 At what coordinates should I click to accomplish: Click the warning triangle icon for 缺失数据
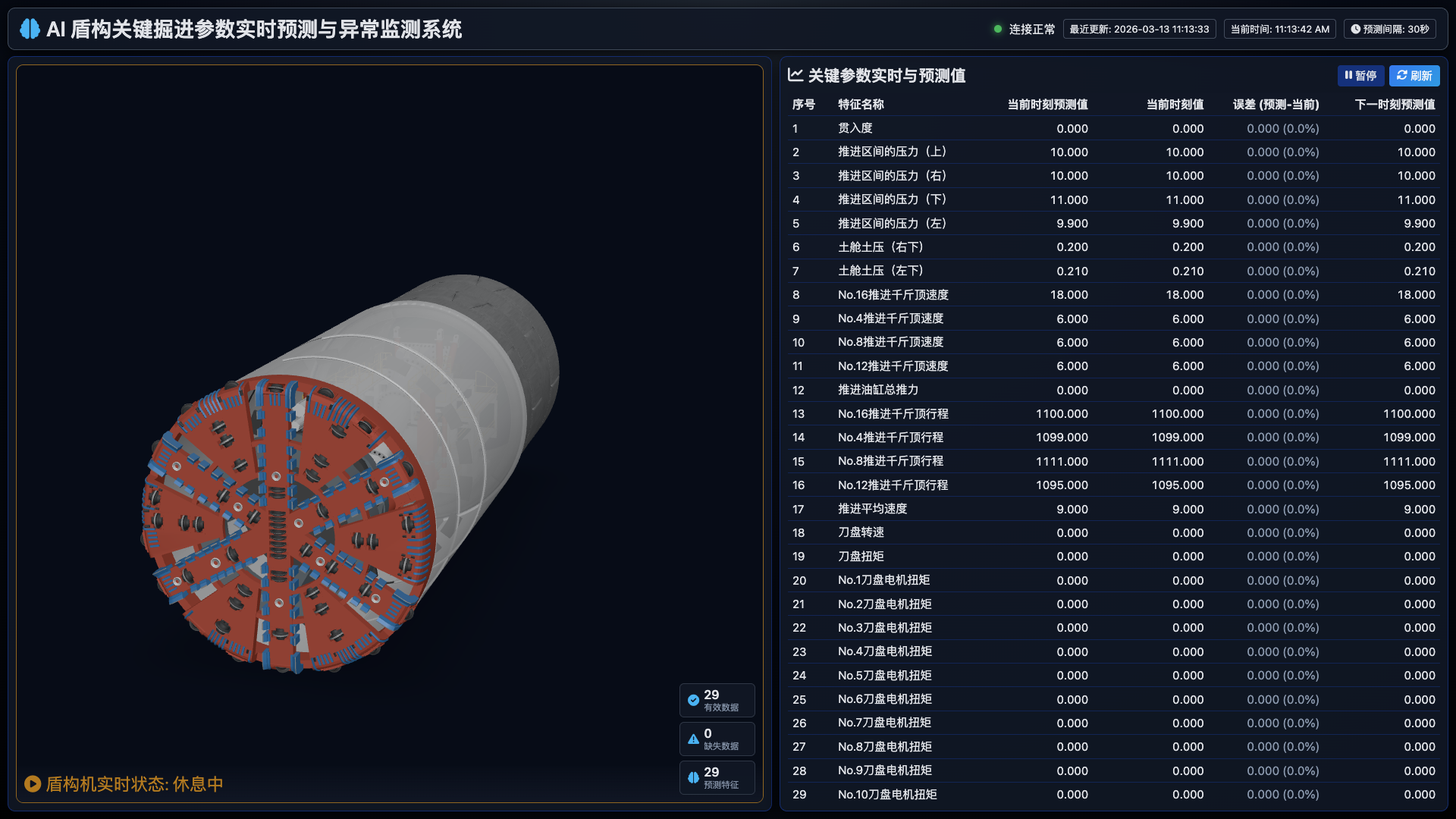[x=693, y=739]
